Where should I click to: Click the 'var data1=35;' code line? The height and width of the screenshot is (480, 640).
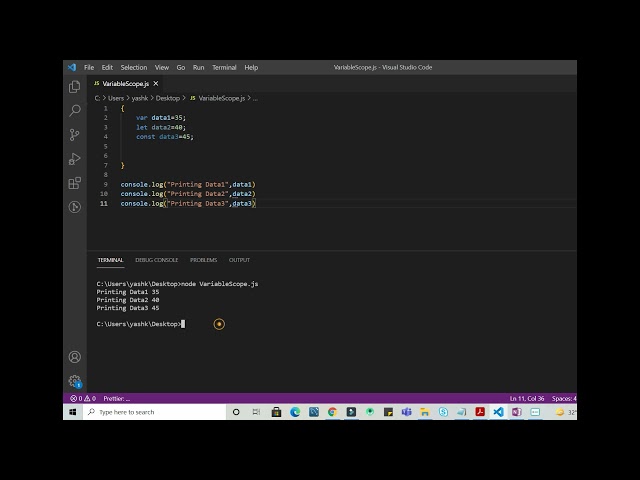click(x=161, y=118)
